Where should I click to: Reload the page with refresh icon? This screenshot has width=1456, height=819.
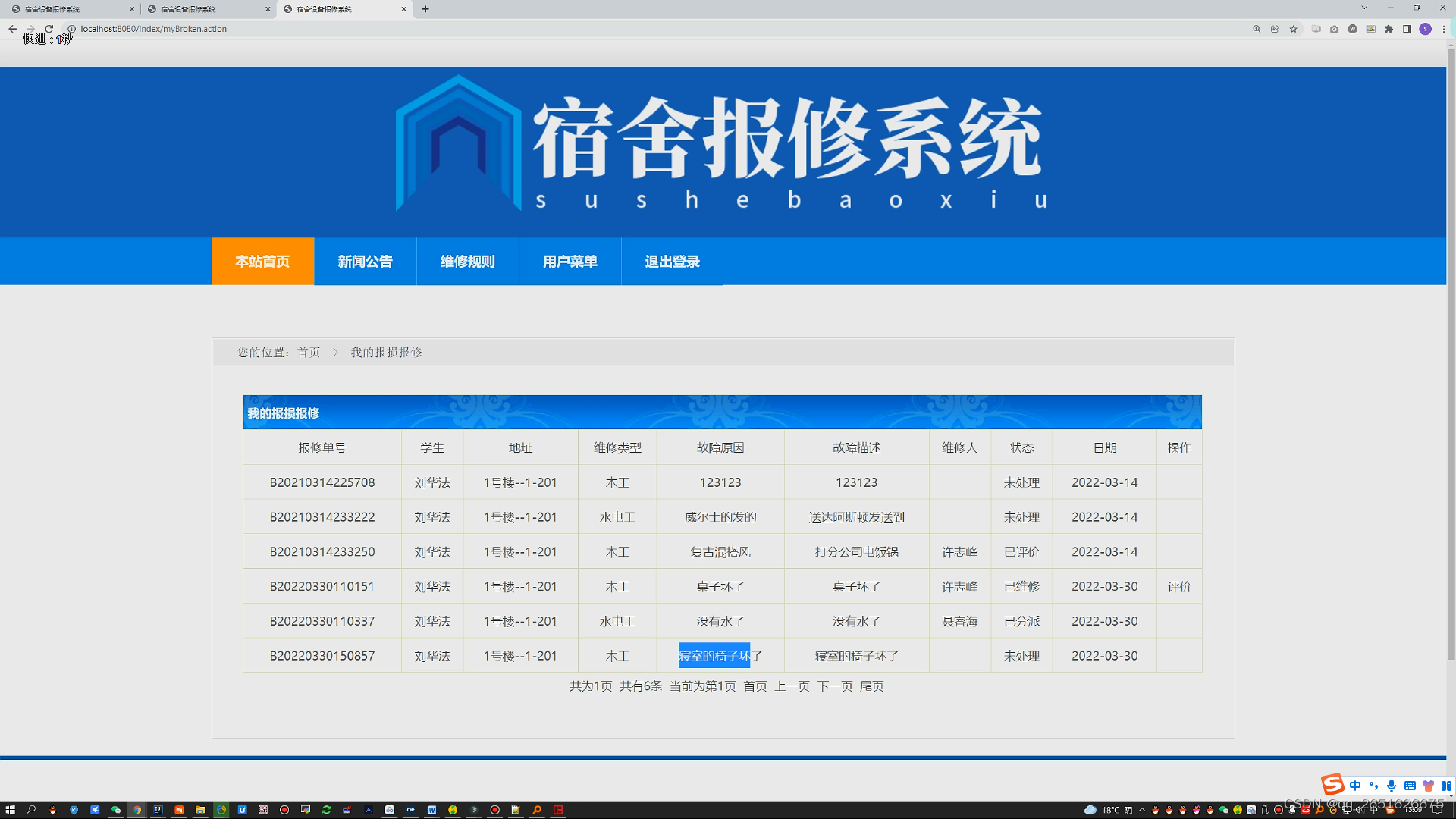(x=49, y=29)
